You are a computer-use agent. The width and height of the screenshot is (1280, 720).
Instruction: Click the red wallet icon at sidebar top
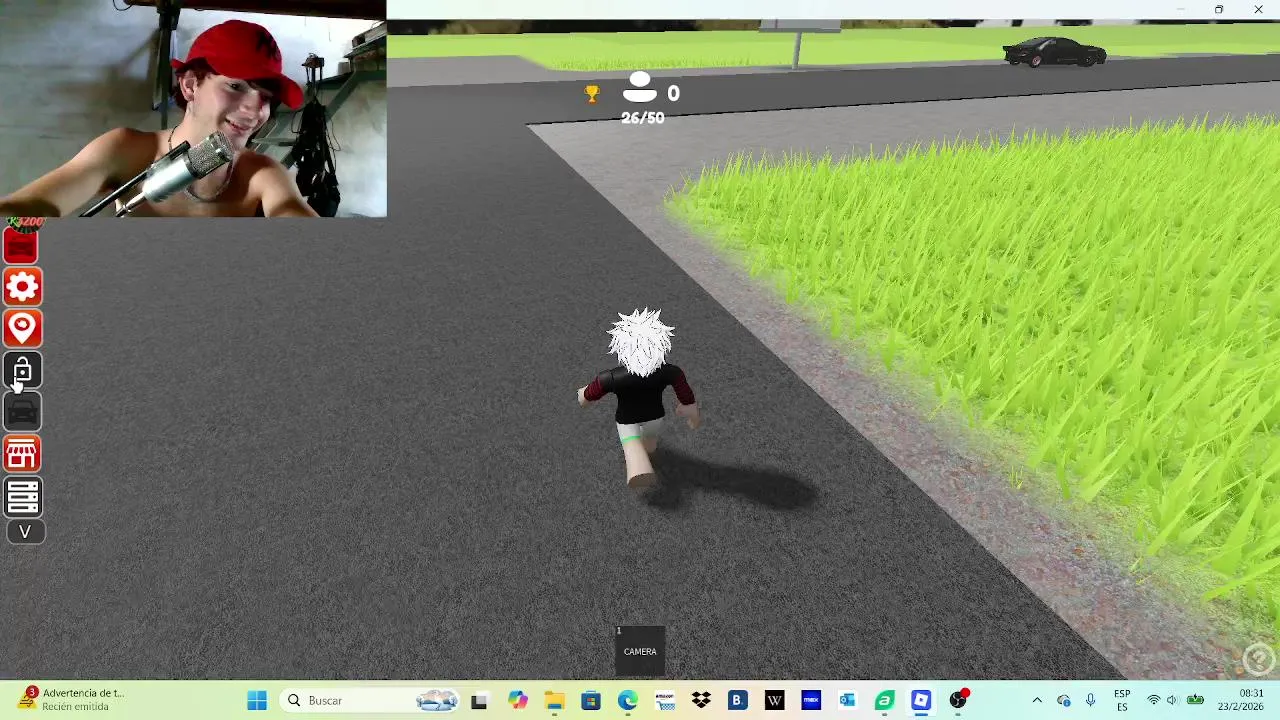pyautogui.click(x=22, y=245)
